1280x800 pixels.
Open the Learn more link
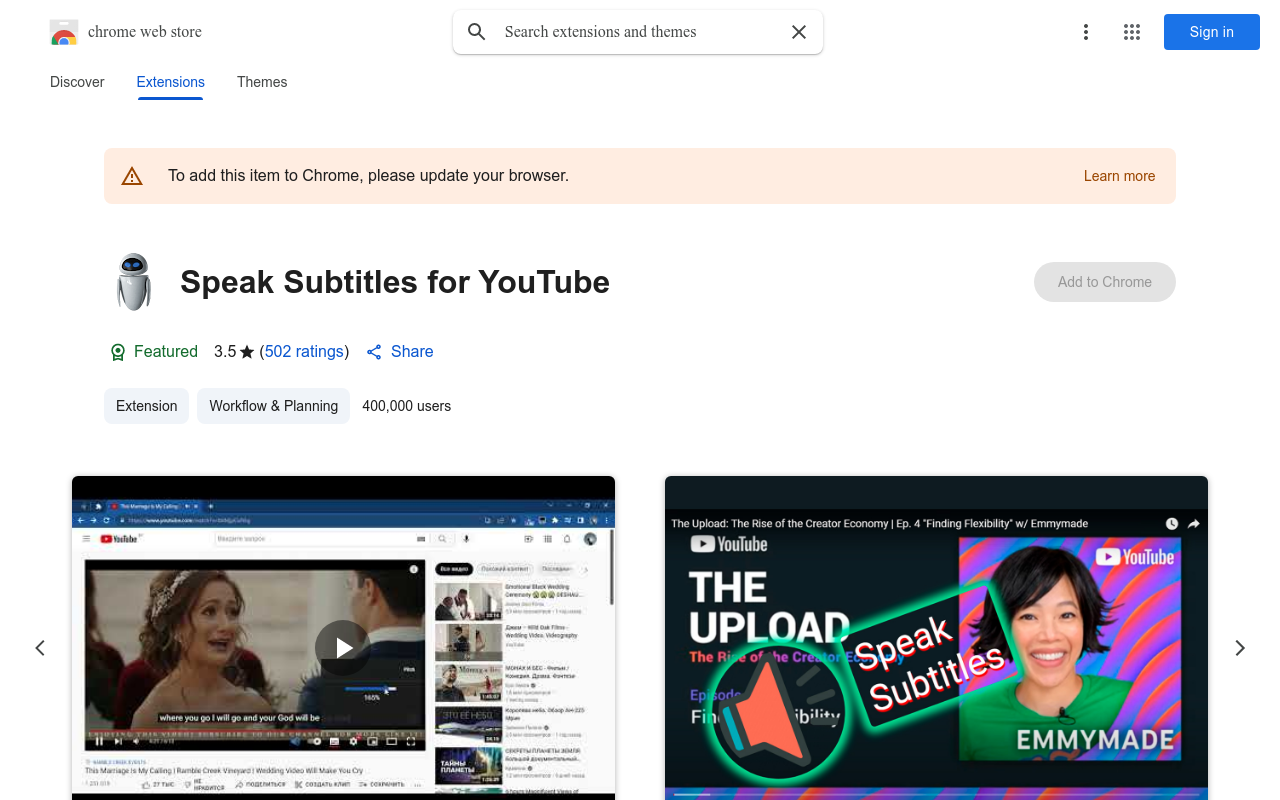1119,176
